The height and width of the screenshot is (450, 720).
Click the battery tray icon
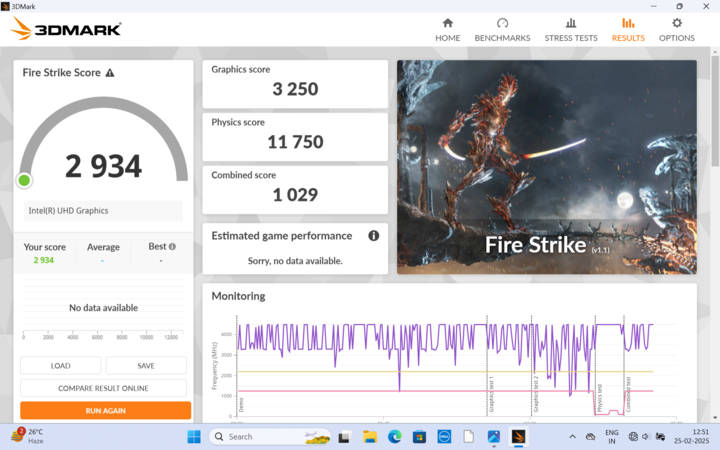tap(660, 437)
